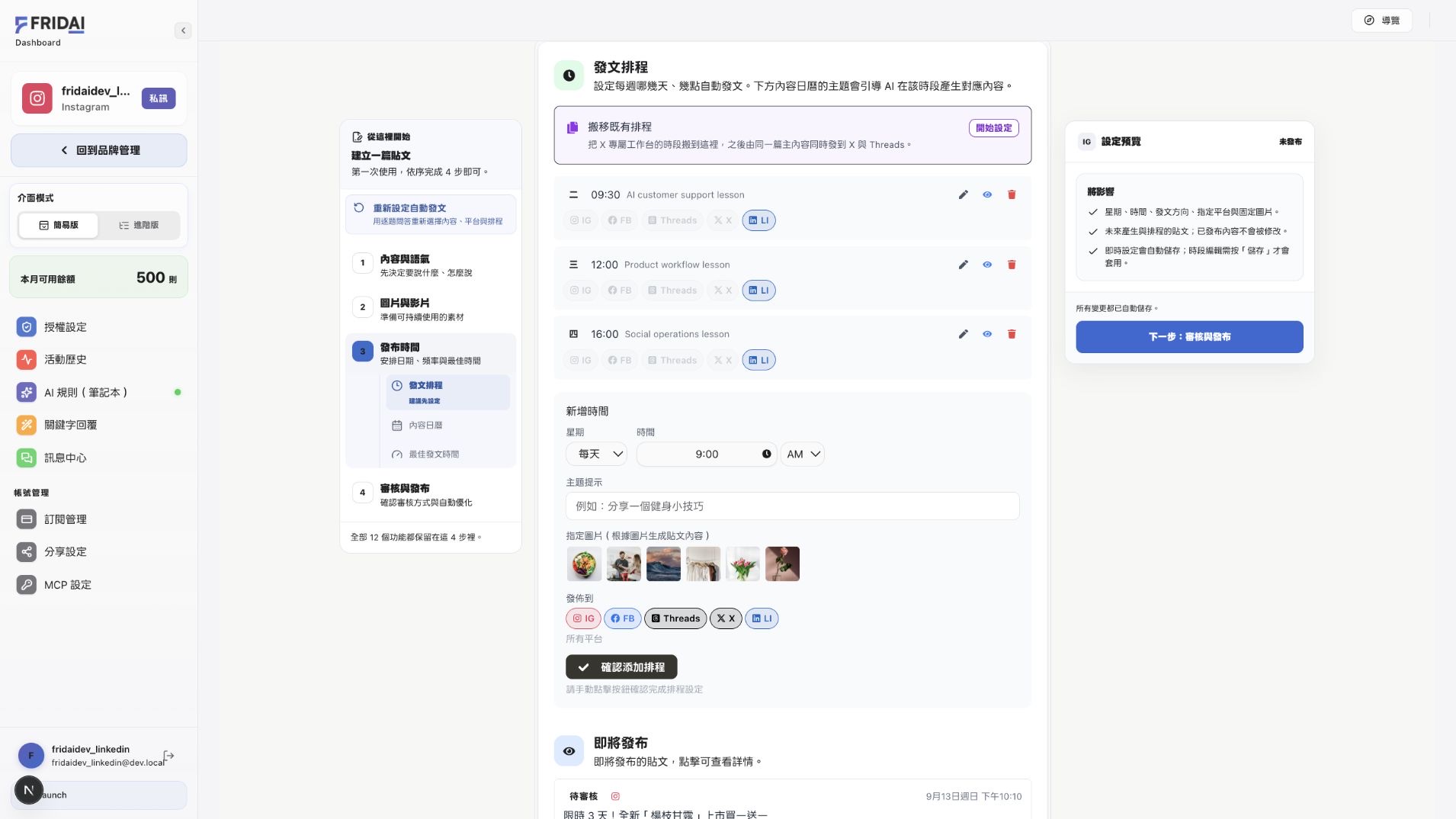Select 最佳發文時間 sub-step
Image resolution: width=1456 pixels, height=819 pixels.
(x=447, y=454)
